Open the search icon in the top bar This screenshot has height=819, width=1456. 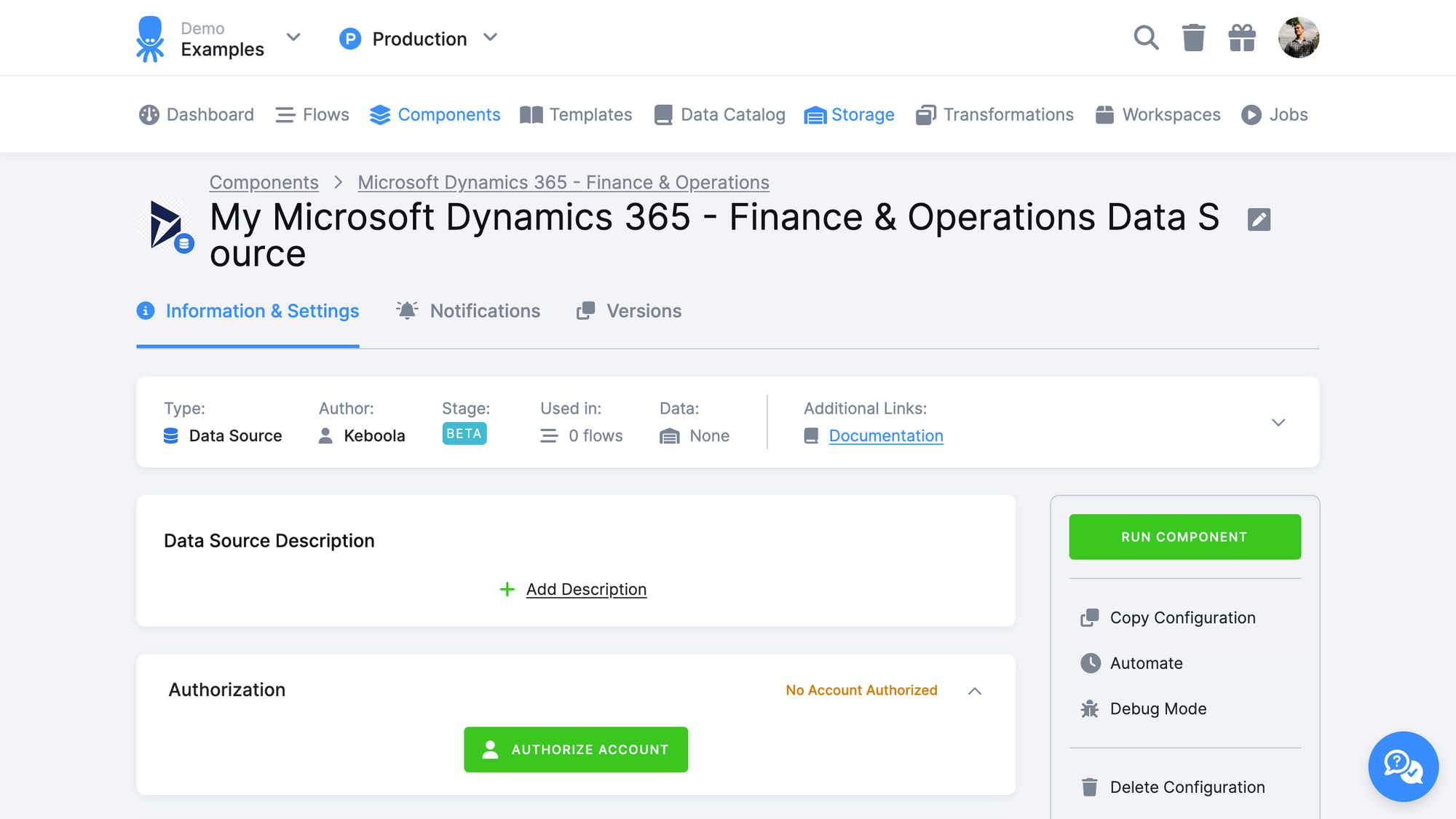(1146, 37)
